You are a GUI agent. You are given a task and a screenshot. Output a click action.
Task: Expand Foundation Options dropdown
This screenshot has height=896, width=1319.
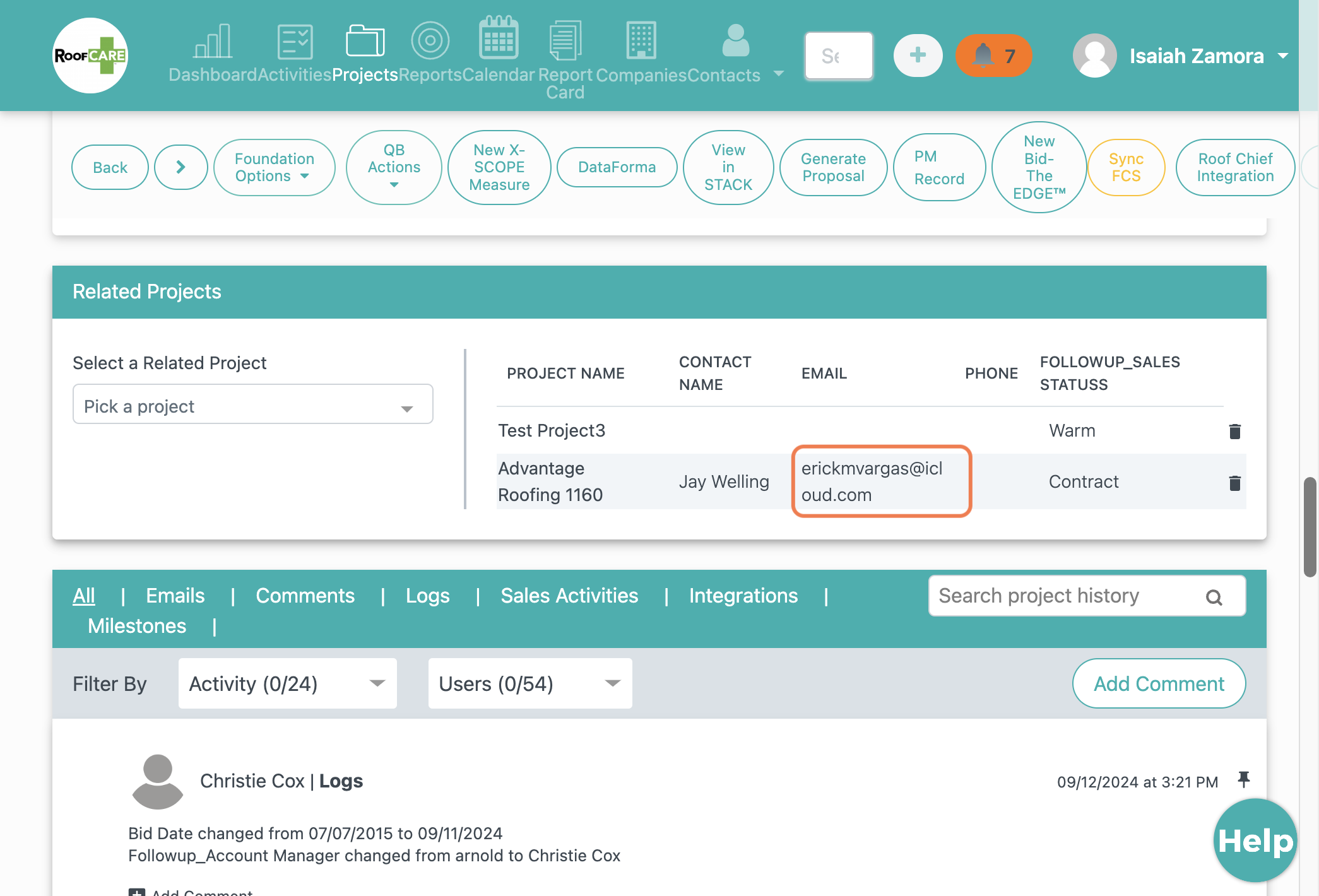[275, 167]
